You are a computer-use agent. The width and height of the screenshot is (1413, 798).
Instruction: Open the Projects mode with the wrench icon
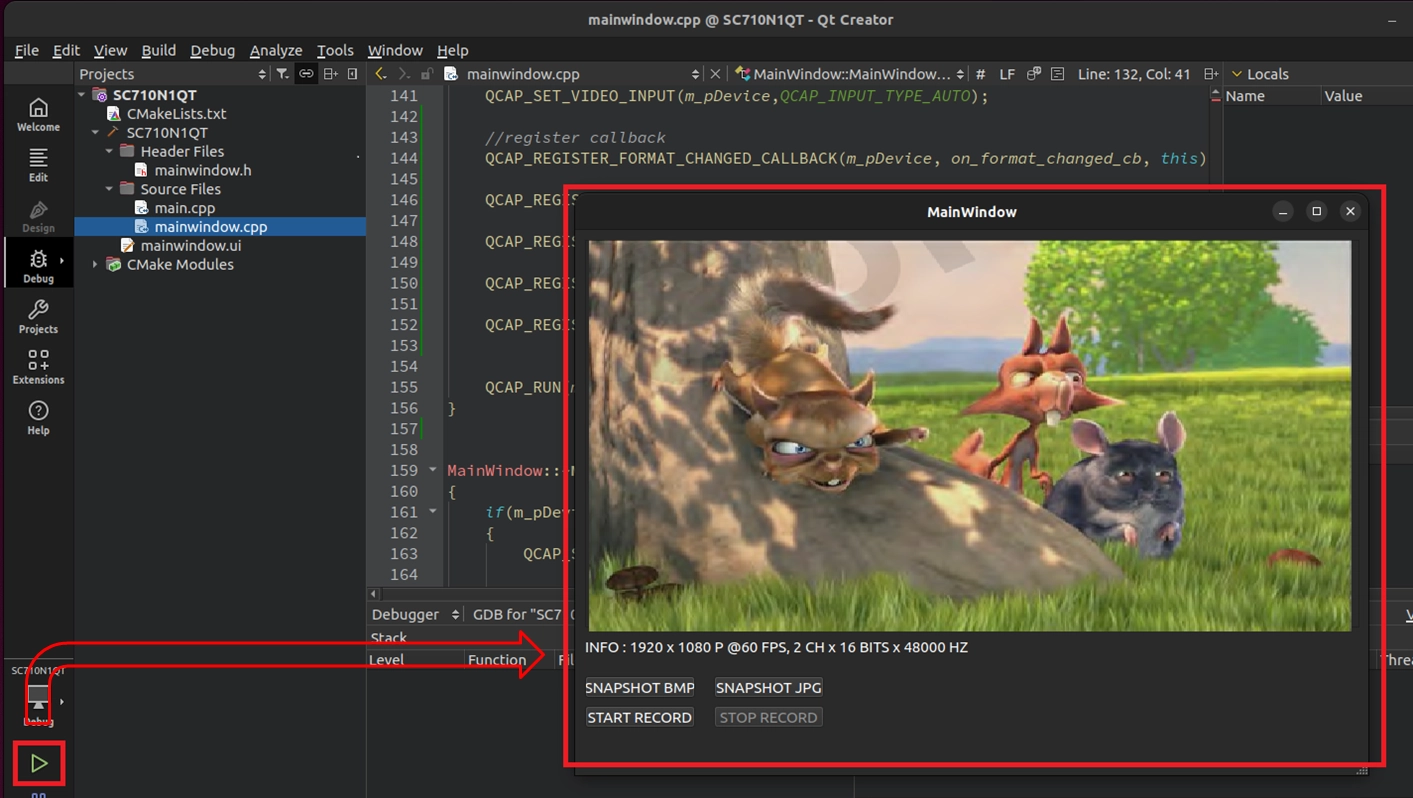point(38,316)
